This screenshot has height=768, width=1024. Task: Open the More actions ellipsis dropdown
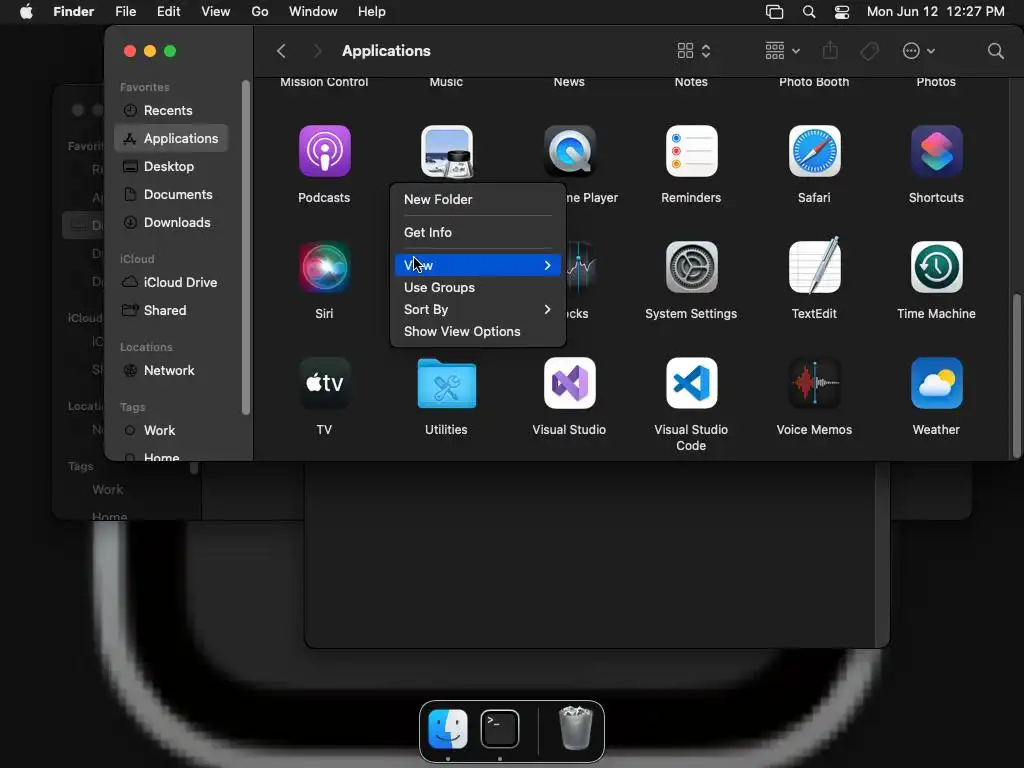click(x=918, y=51)
